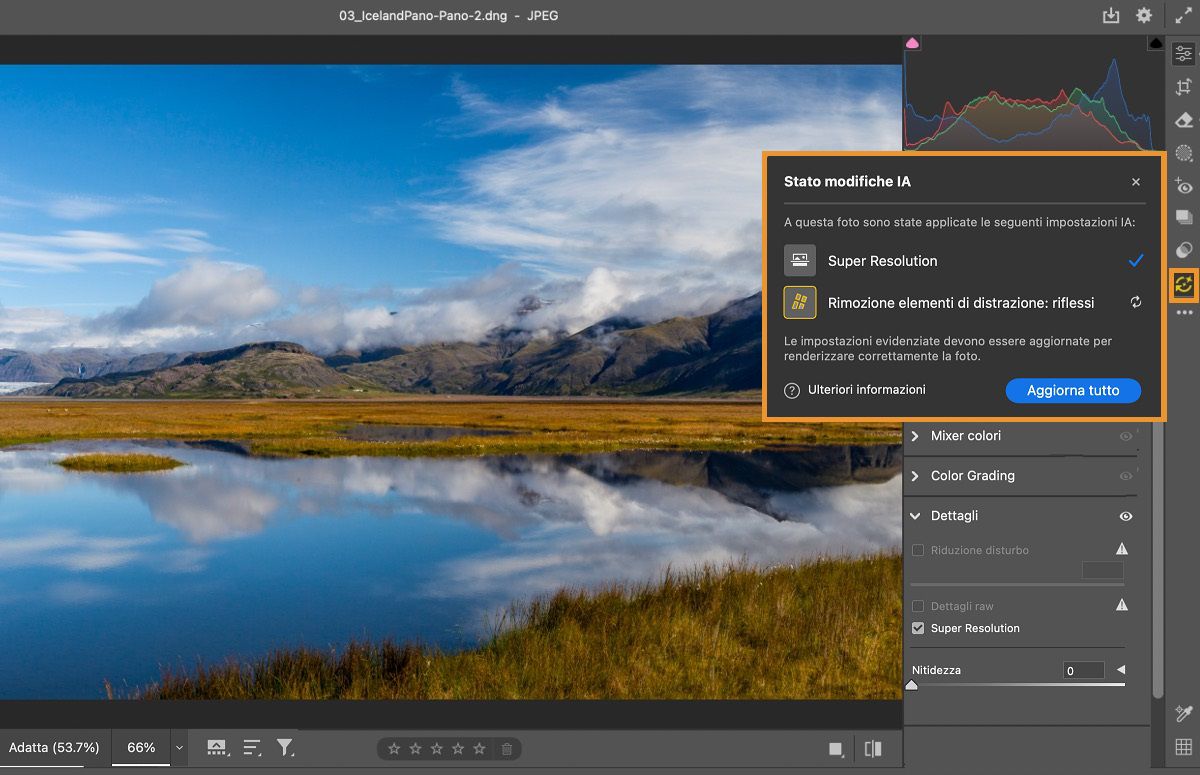Open the zoom level dropdown arrow
The image size is (1200, 775).
(x=180, y=747)
